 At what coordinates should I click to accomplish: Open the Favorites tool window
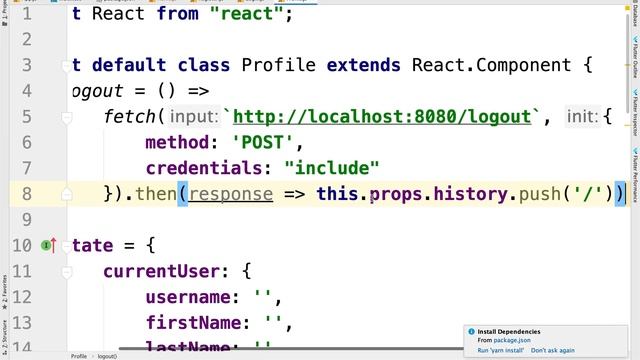4,292
